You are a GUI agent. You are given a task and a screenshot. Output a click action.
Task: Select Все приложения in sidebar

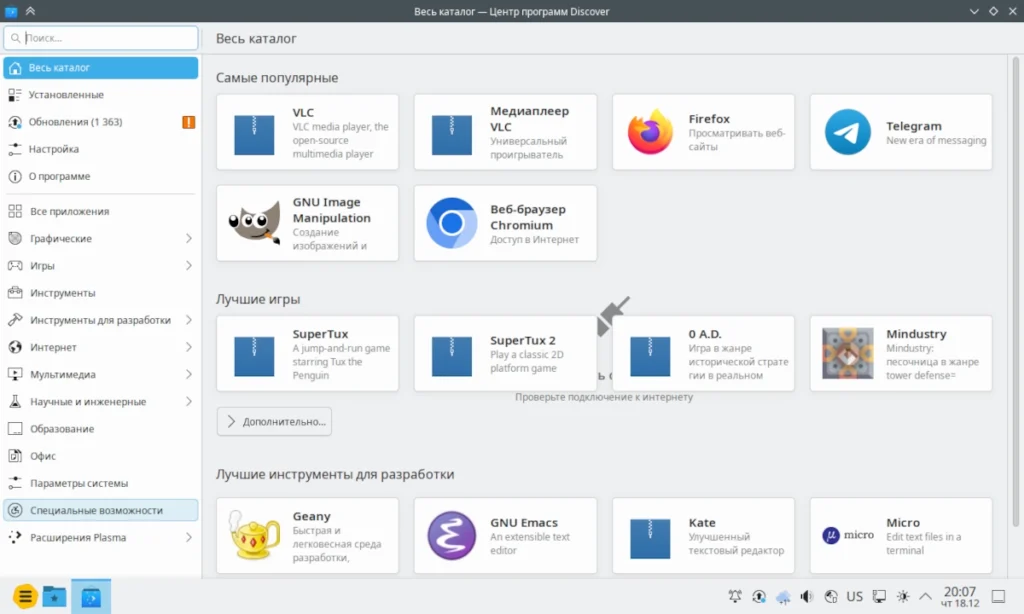point(101,212)
